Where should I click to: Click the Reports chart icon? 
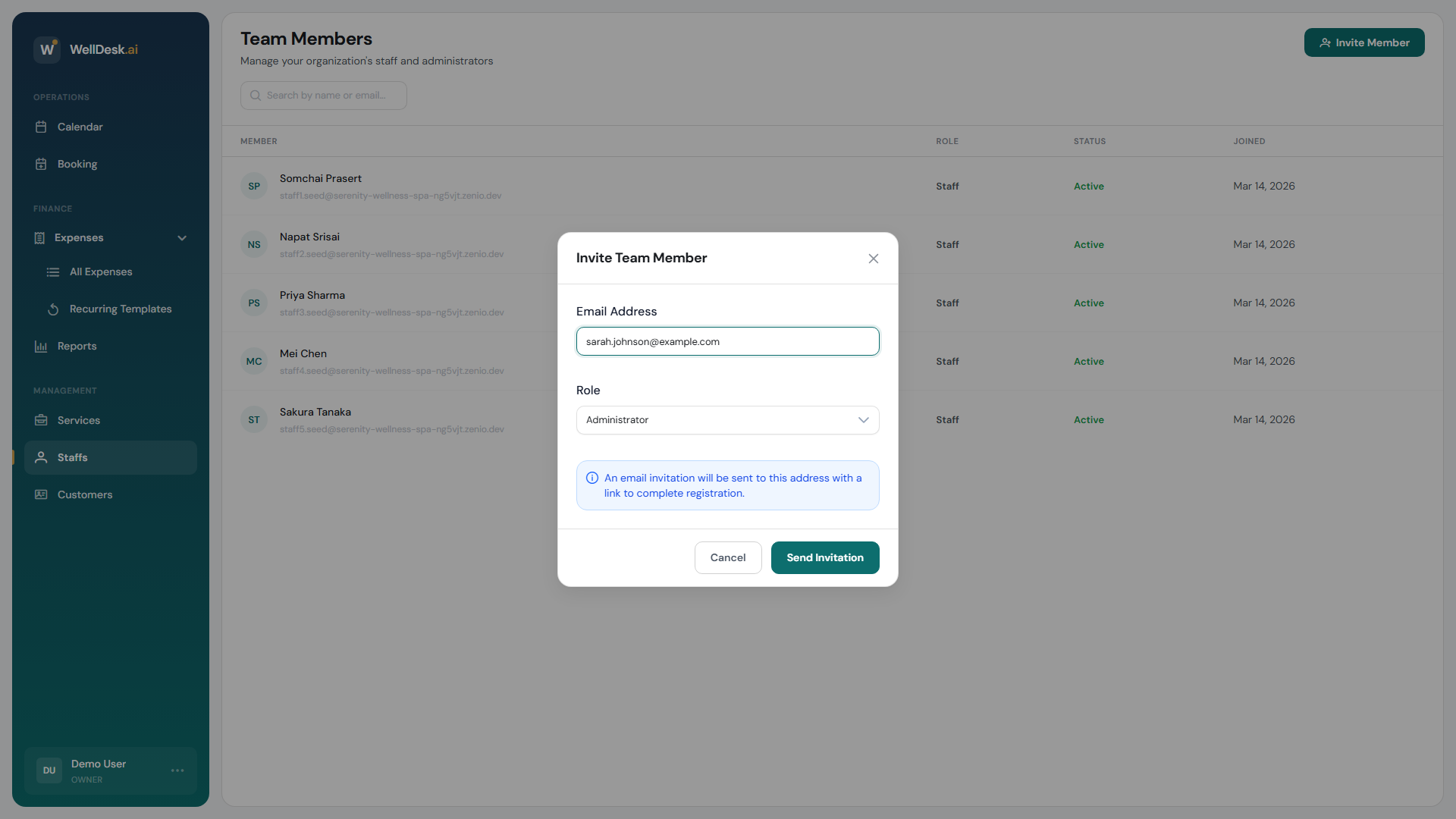point(41,347)
